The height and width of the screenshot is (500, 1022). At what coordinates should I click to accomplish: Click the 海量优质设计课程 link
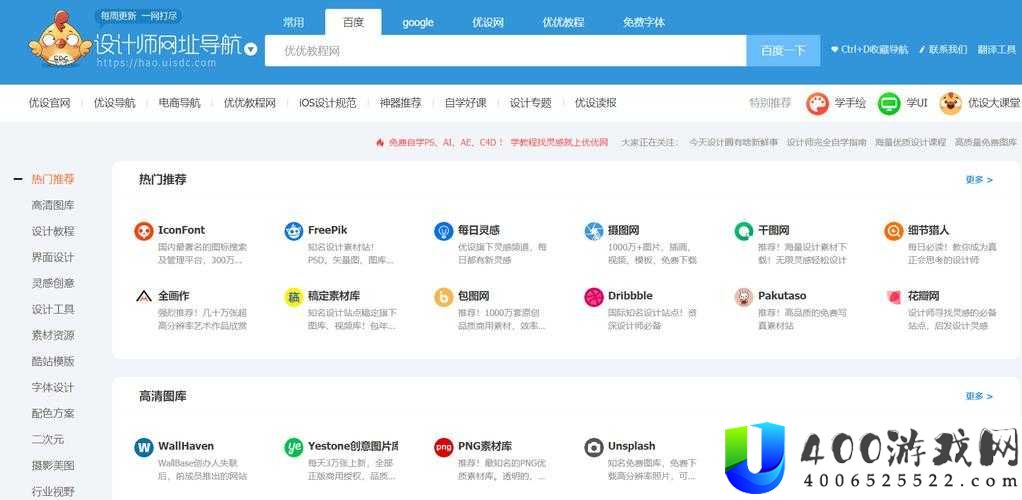tap(911, 142)
